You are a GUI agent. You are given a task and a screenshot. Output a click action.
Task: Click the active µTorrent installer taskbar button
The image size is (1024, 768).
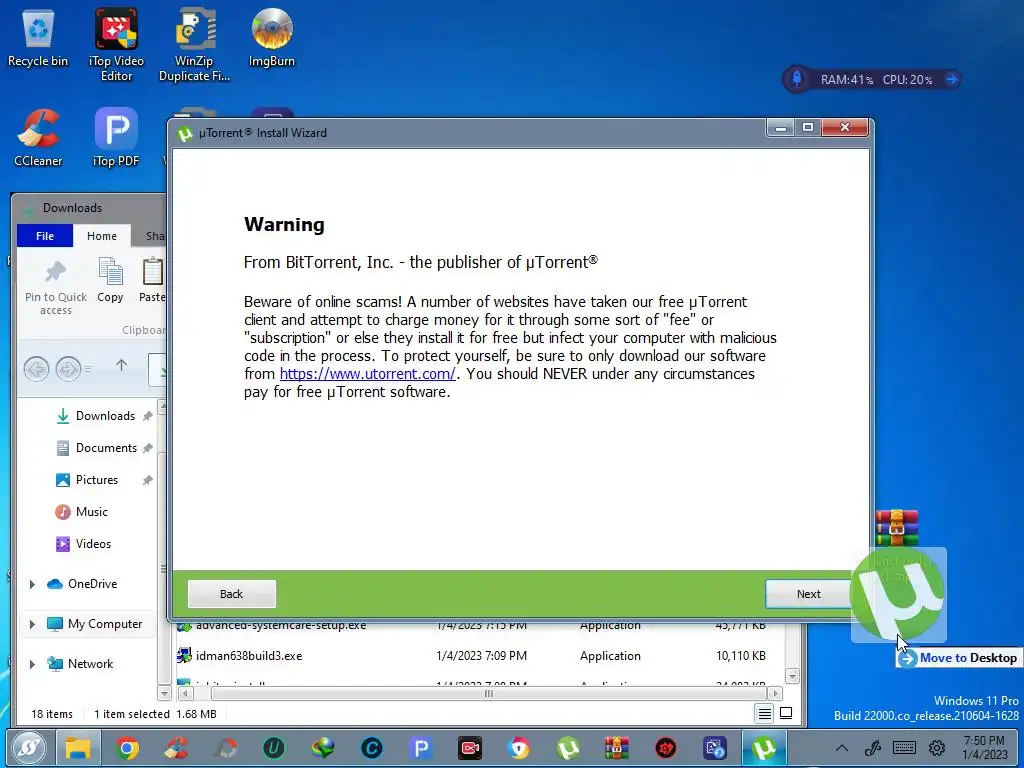pos(764,748)
